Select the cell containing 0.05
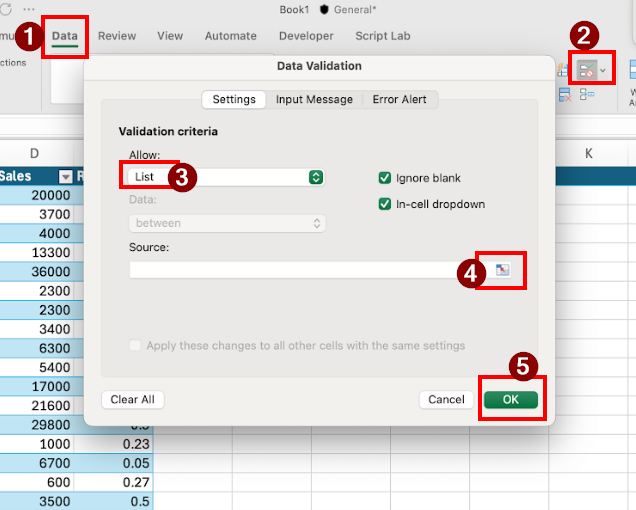The height and width of the screenshot is (510, 636). 114,463
